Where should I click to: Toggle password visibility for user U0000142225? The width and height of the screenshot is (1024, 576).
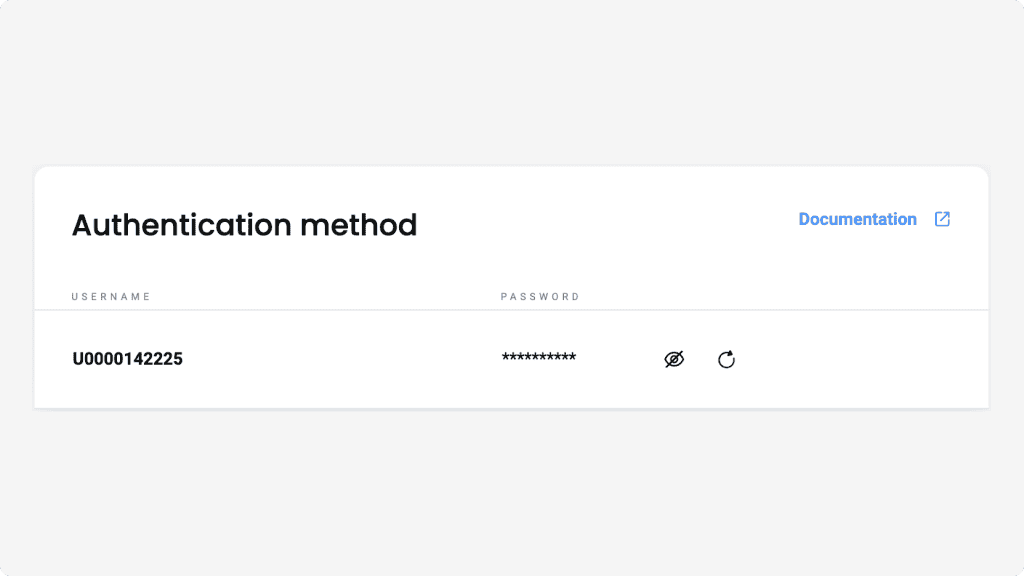click(675, 359)
